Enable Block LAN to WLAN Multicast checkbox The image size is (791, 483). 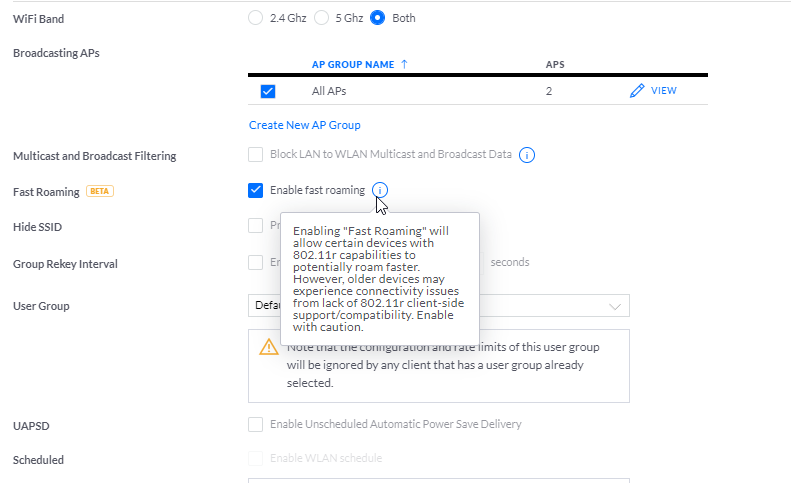tap(256, 155)
